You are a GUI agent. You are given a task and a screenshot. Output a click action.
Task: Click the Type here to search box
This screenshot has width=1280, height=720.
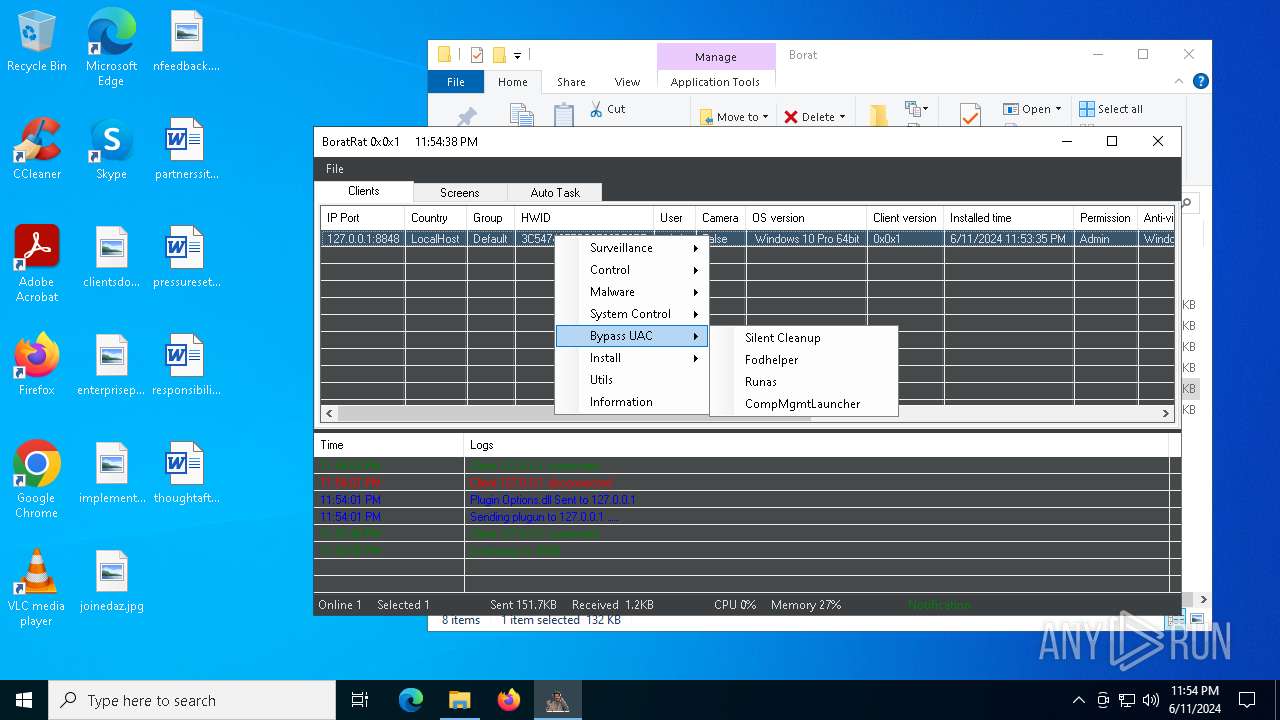tap(192, 700)
